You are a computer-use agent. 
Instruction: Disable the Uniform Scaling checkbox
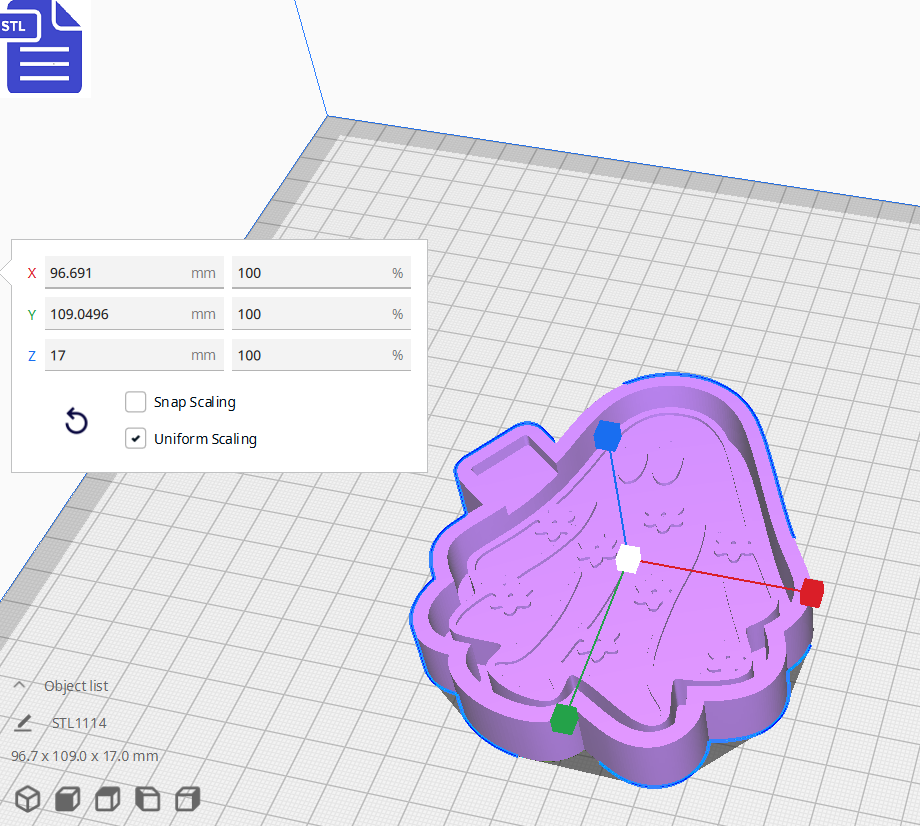[x=135, y=438]
